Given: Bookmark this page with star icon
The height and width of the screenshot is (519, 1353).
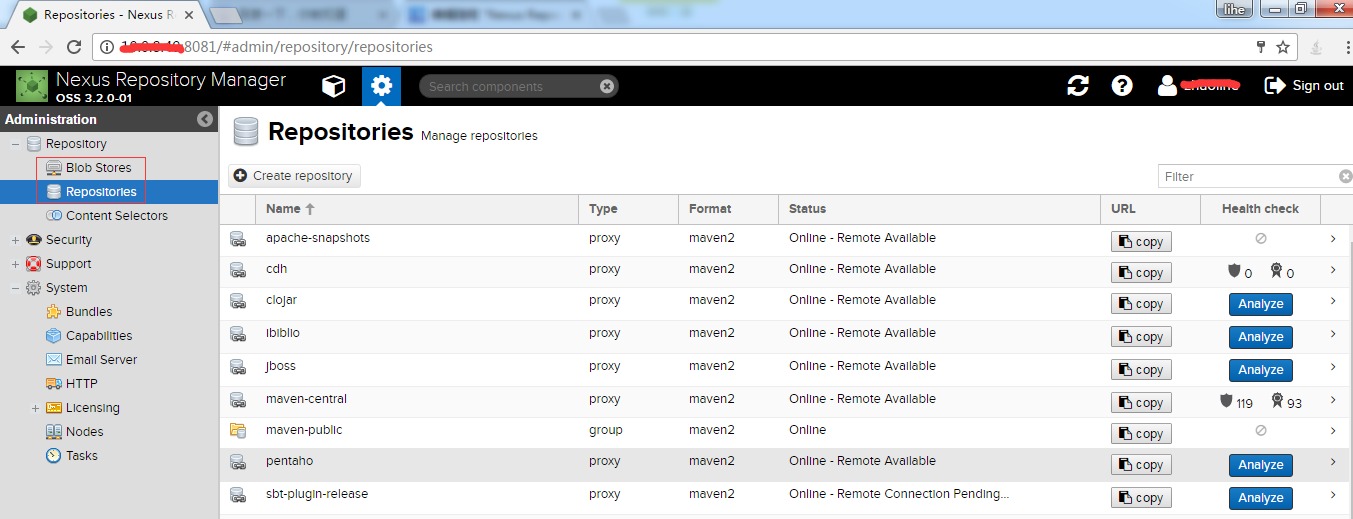Looking at the screenshot, I should click(1283, 47).
